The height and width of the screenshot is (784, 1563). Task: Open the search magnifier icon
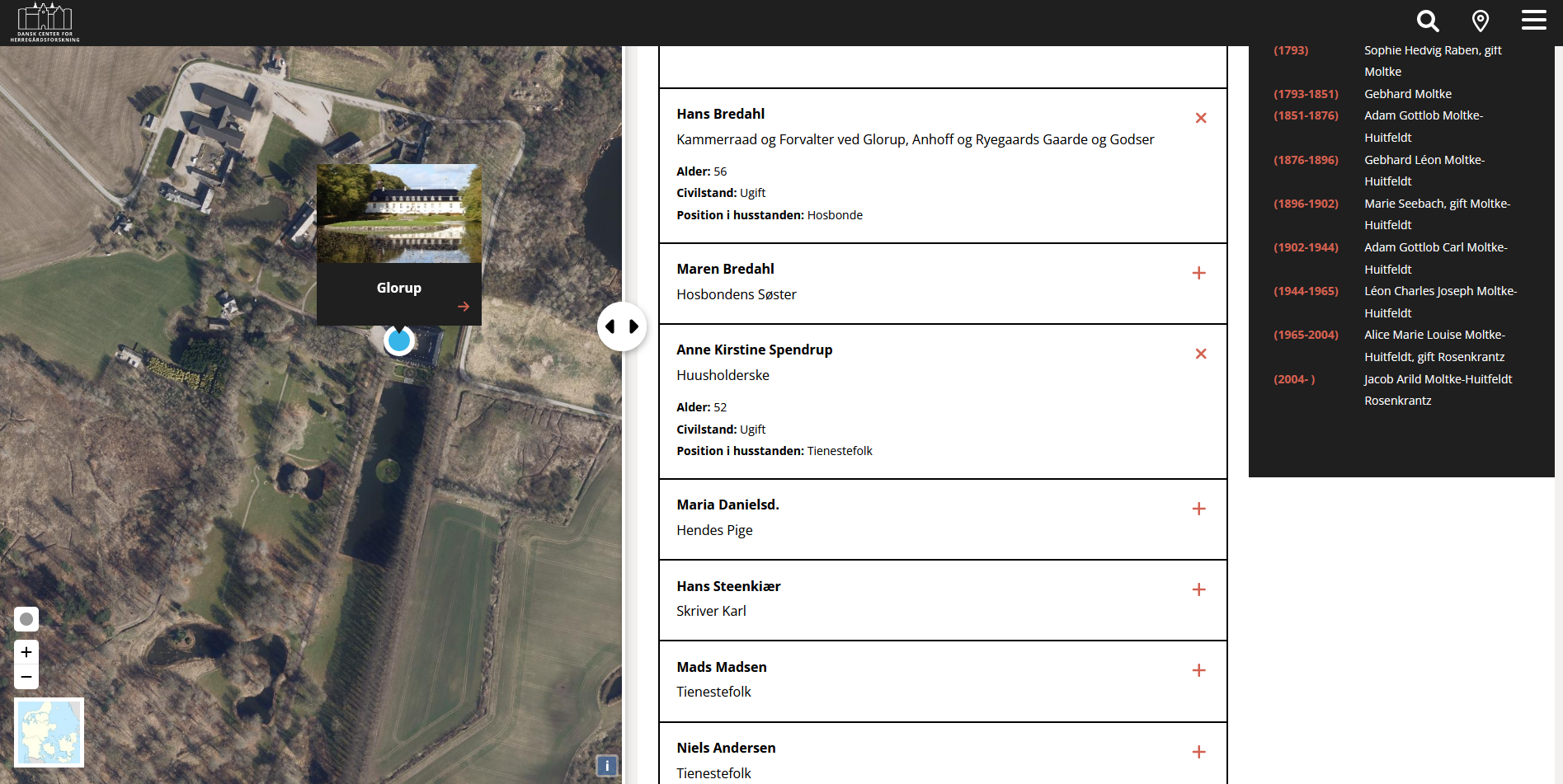click(1428, 21)
